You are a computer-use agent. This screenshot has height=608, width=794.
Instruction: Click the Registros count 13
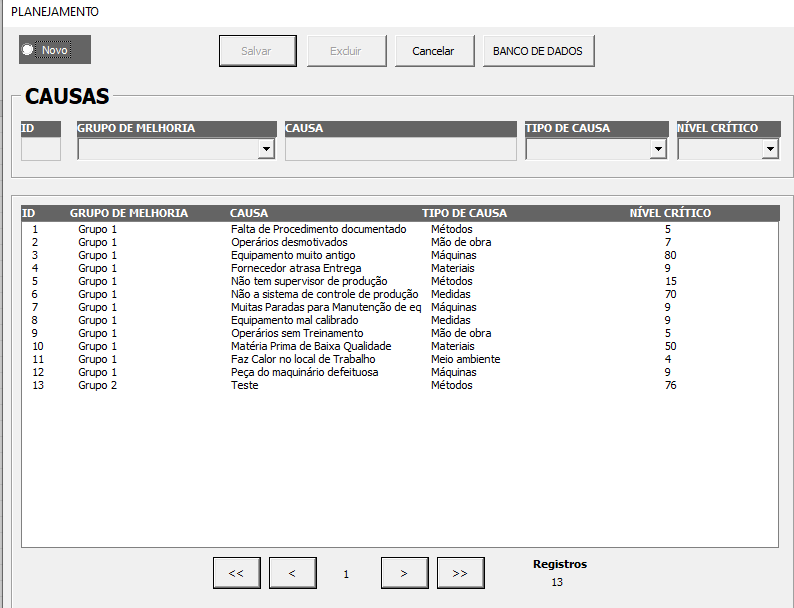(557, 582)
